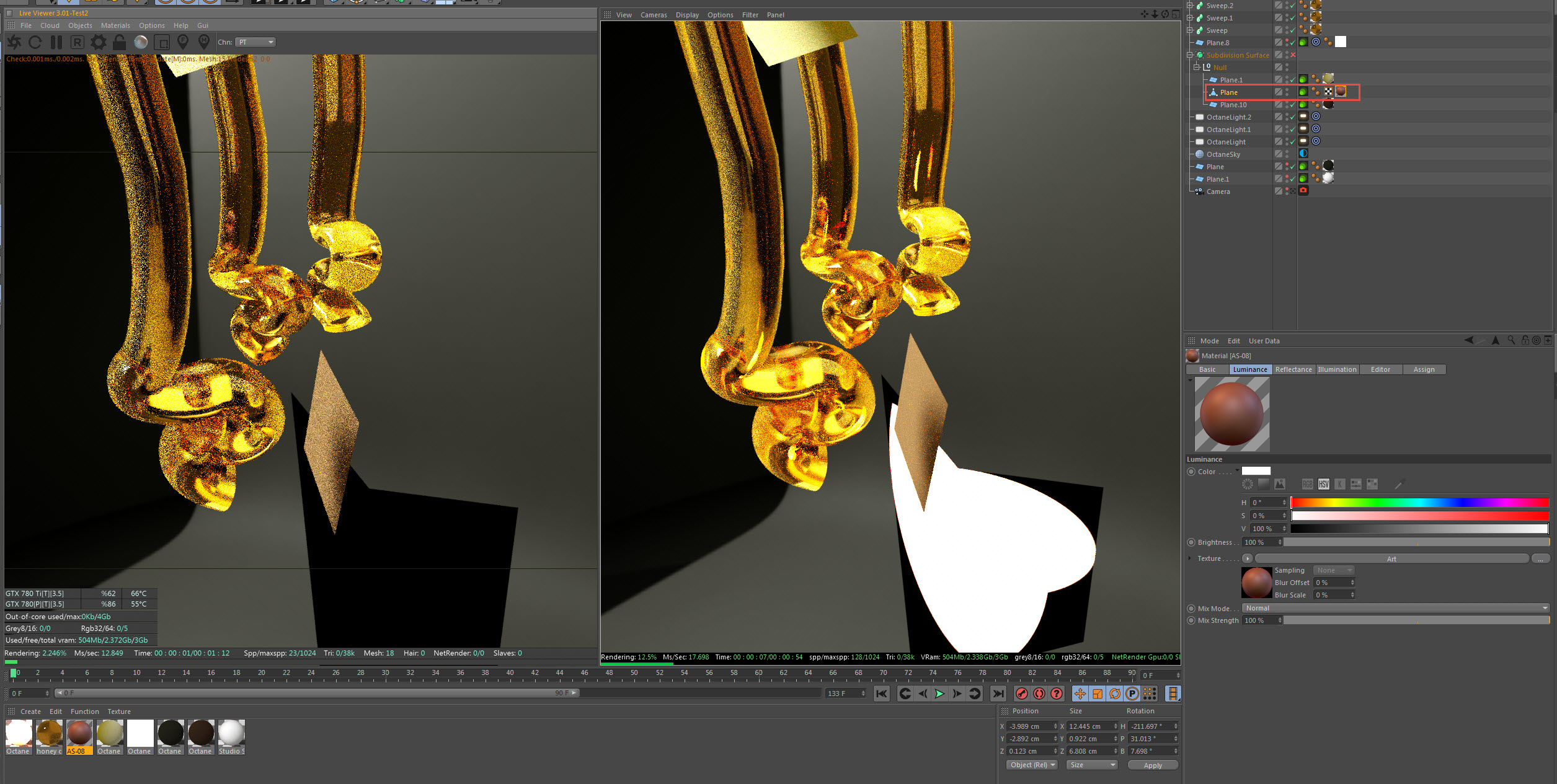Toggle the Color channel radio in Luminance
Viewport: 1557px width, 784px height.
(1191, 472)
